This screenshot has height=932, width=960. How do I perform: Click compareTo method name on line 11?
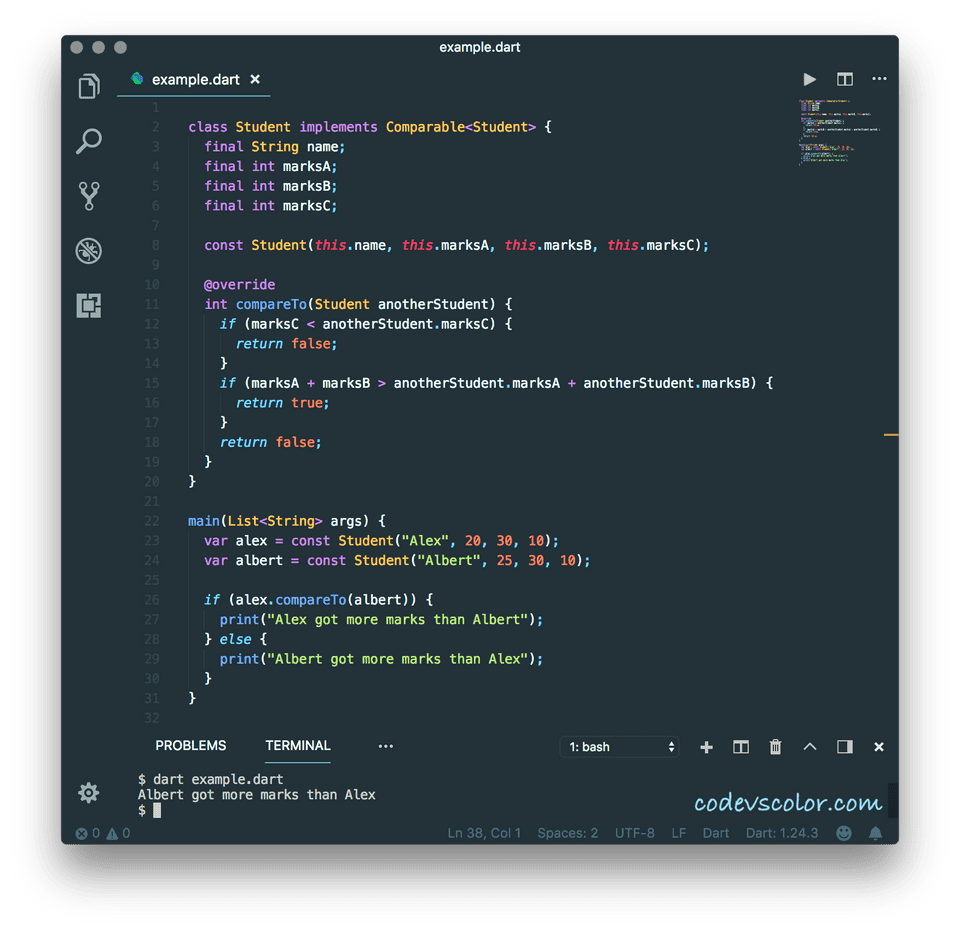(x=271, y=304)
